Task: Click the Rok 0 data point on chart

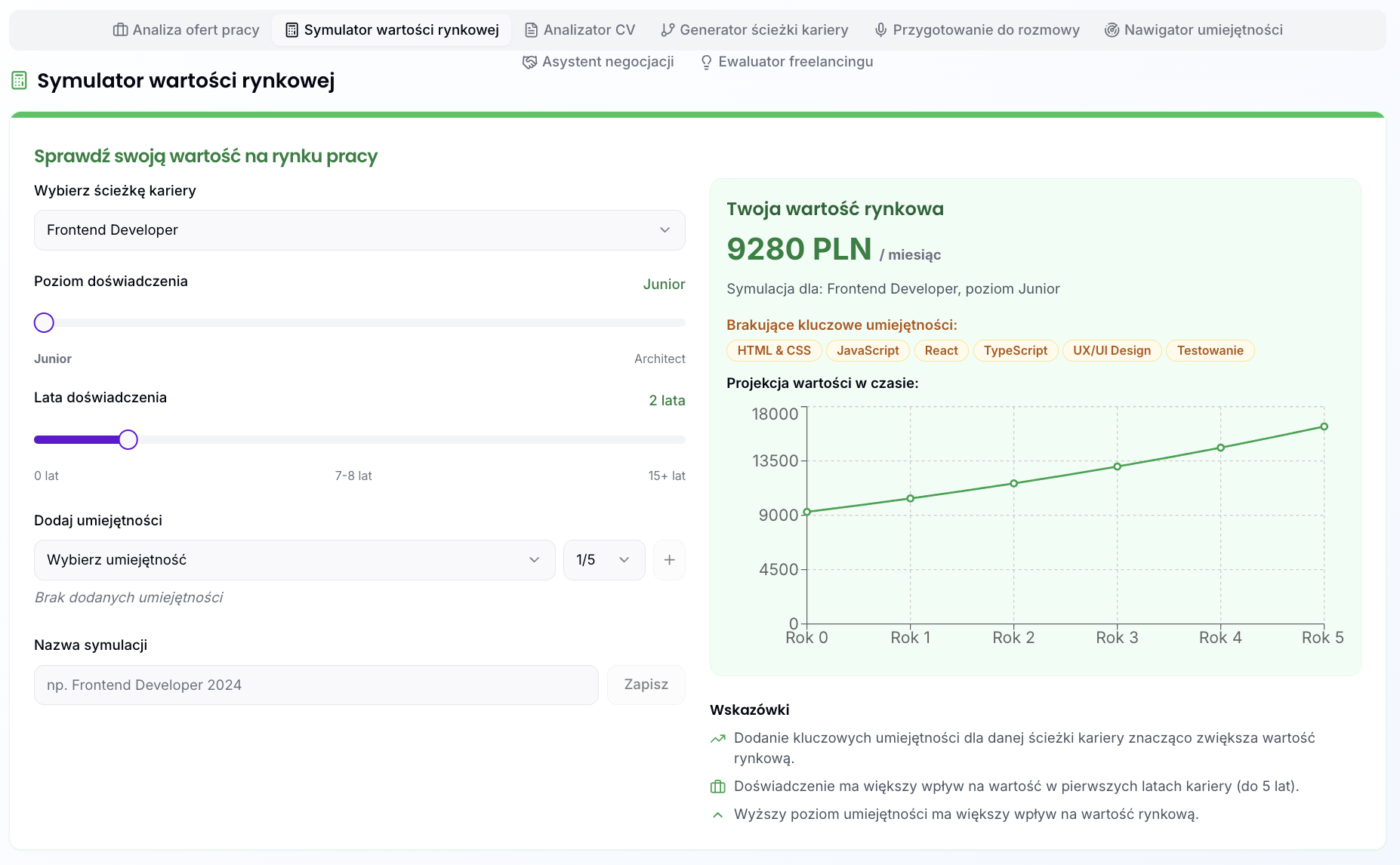Action: pyautogui.click(x=807, y=512)
